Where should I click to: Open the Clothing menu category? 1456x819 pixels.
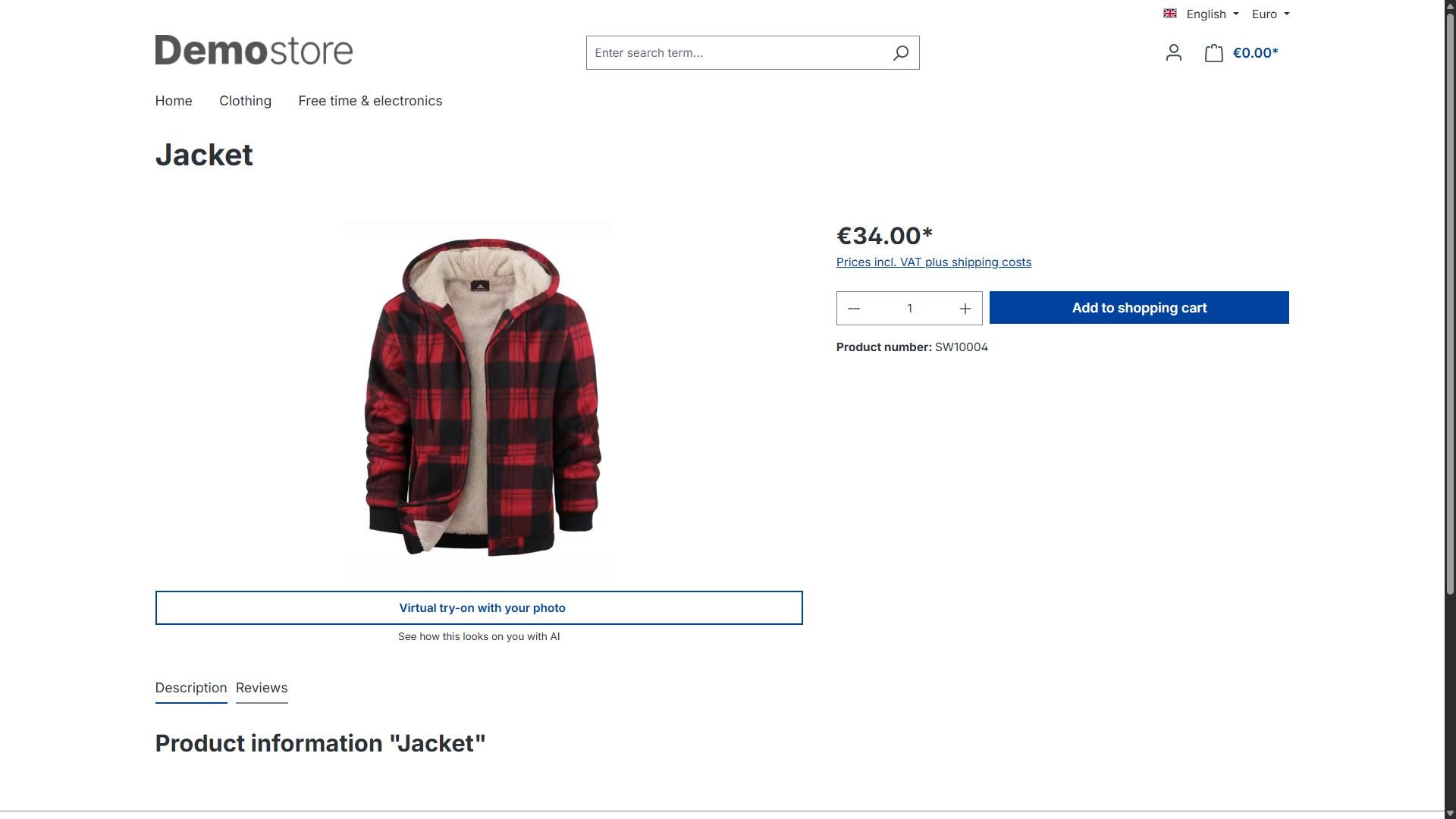click(x=245, y=101)
